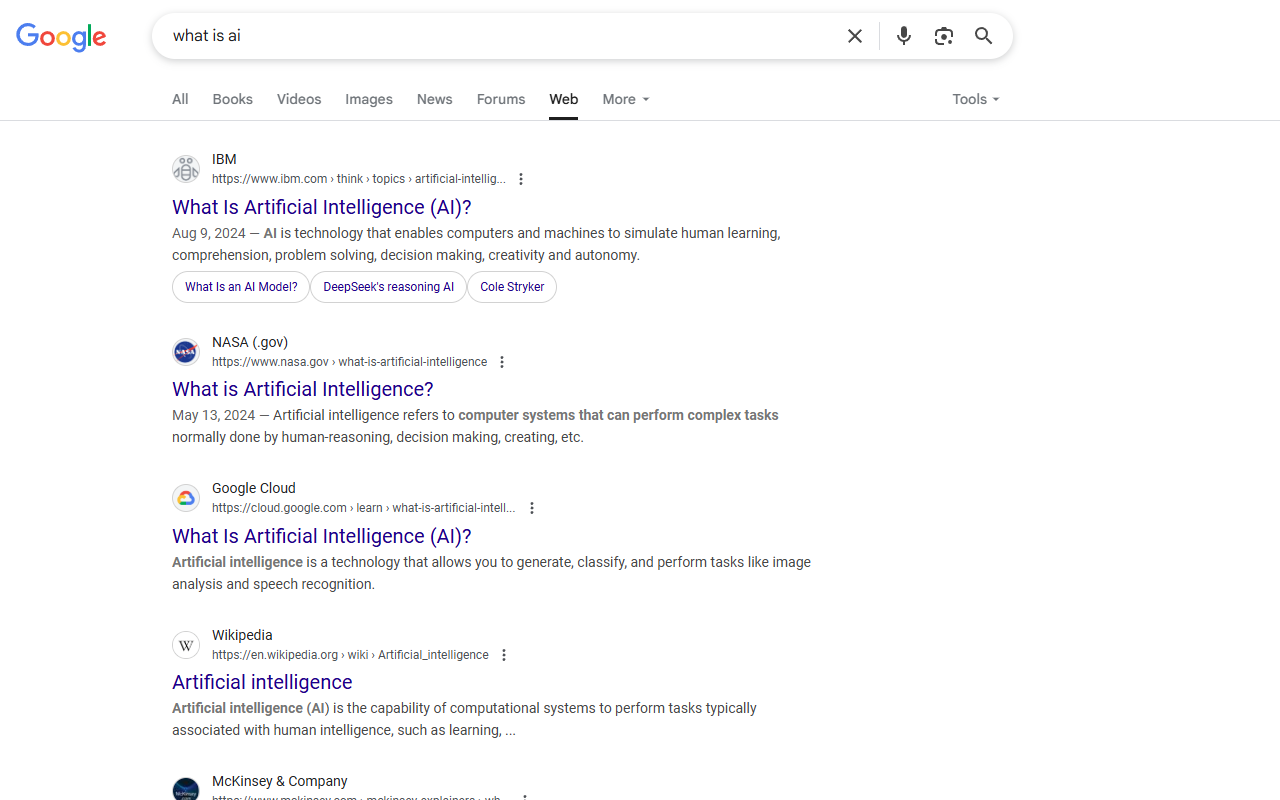Click the microphone voice search icon
The image size is (1280, 800).
tap(903, 35)
